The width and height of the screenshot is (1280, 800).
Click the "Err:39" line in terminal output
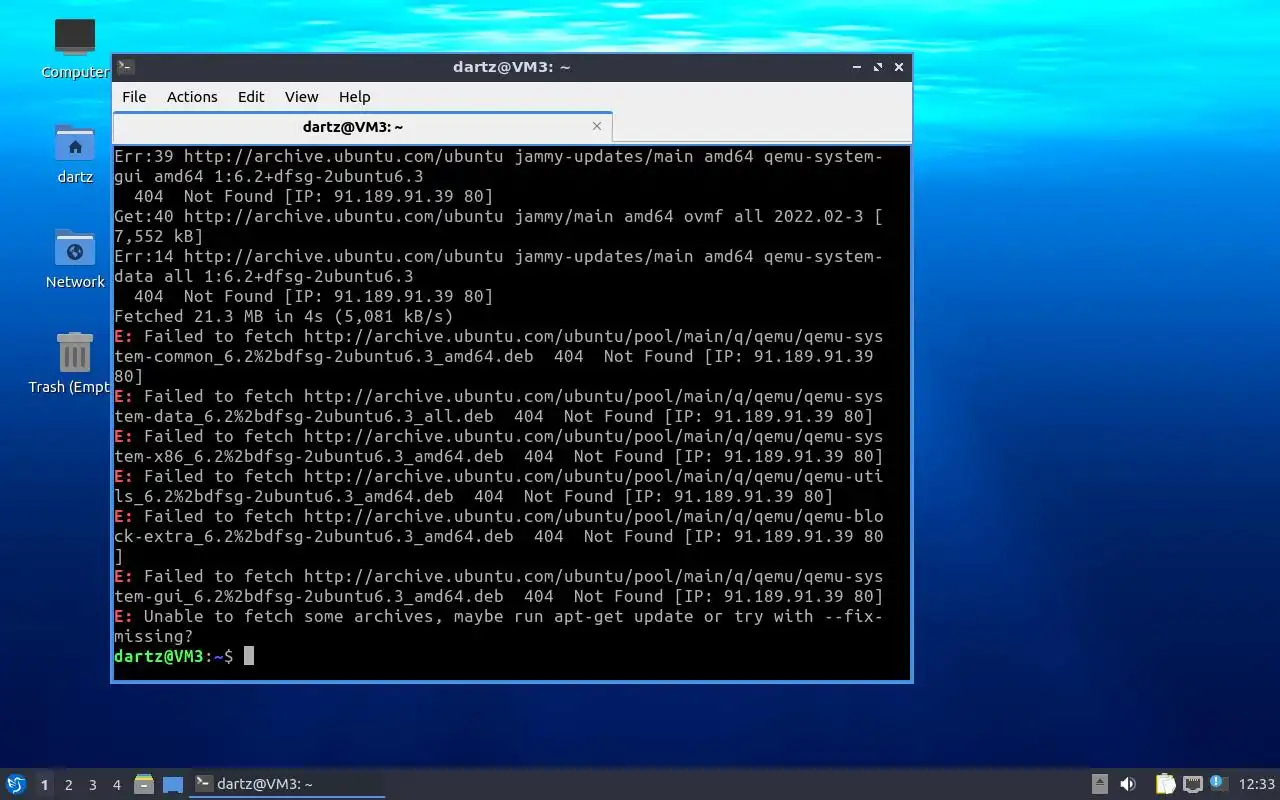(x=498, y=166)
